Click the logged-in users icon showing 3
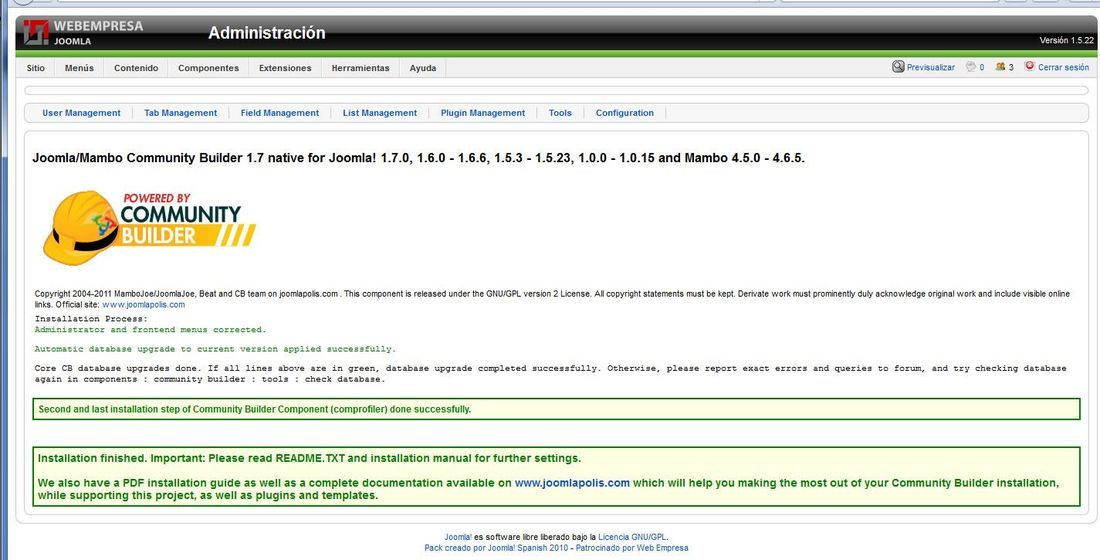 (x=1000, y=67)
